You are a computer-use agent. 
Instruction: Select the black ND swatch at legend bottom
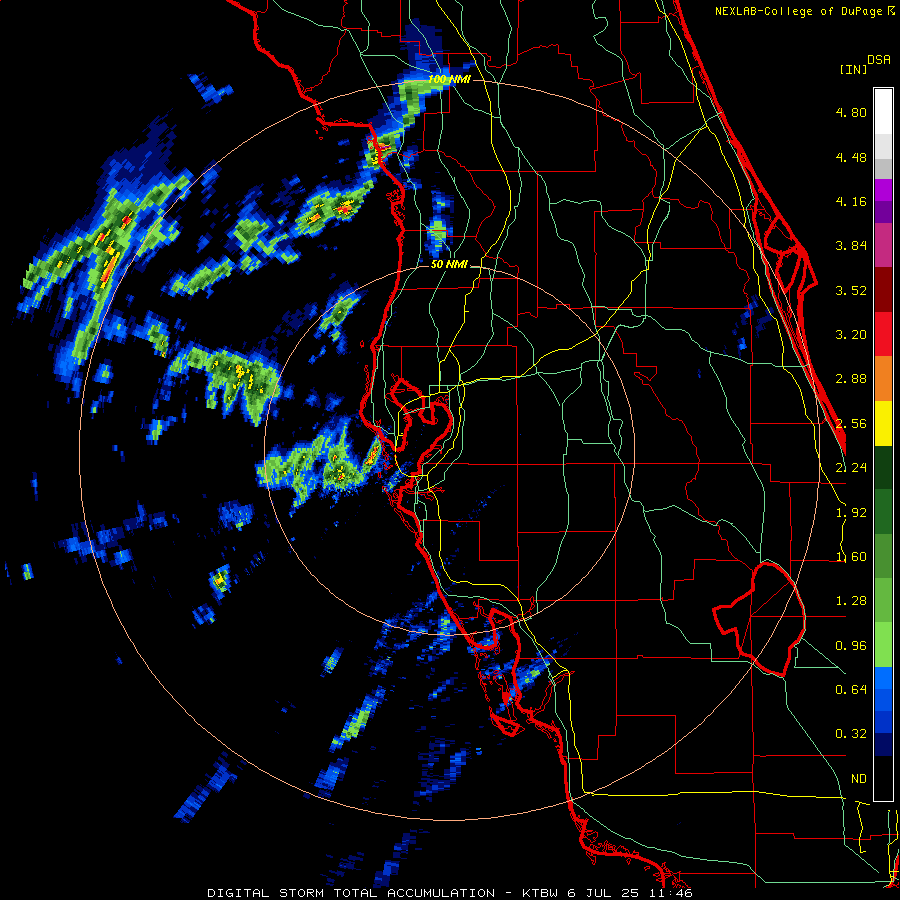pos(883,778)
